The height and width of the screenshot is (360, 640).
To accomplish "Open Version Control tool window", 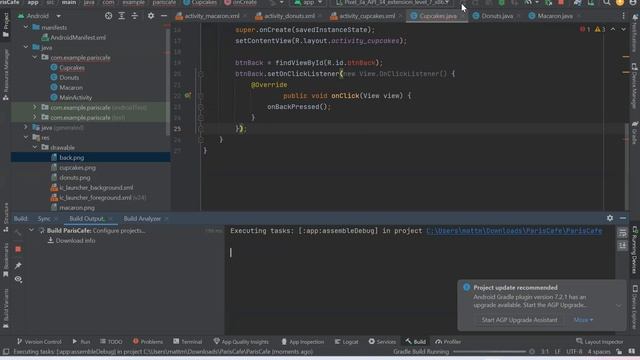I will point(39,342).
